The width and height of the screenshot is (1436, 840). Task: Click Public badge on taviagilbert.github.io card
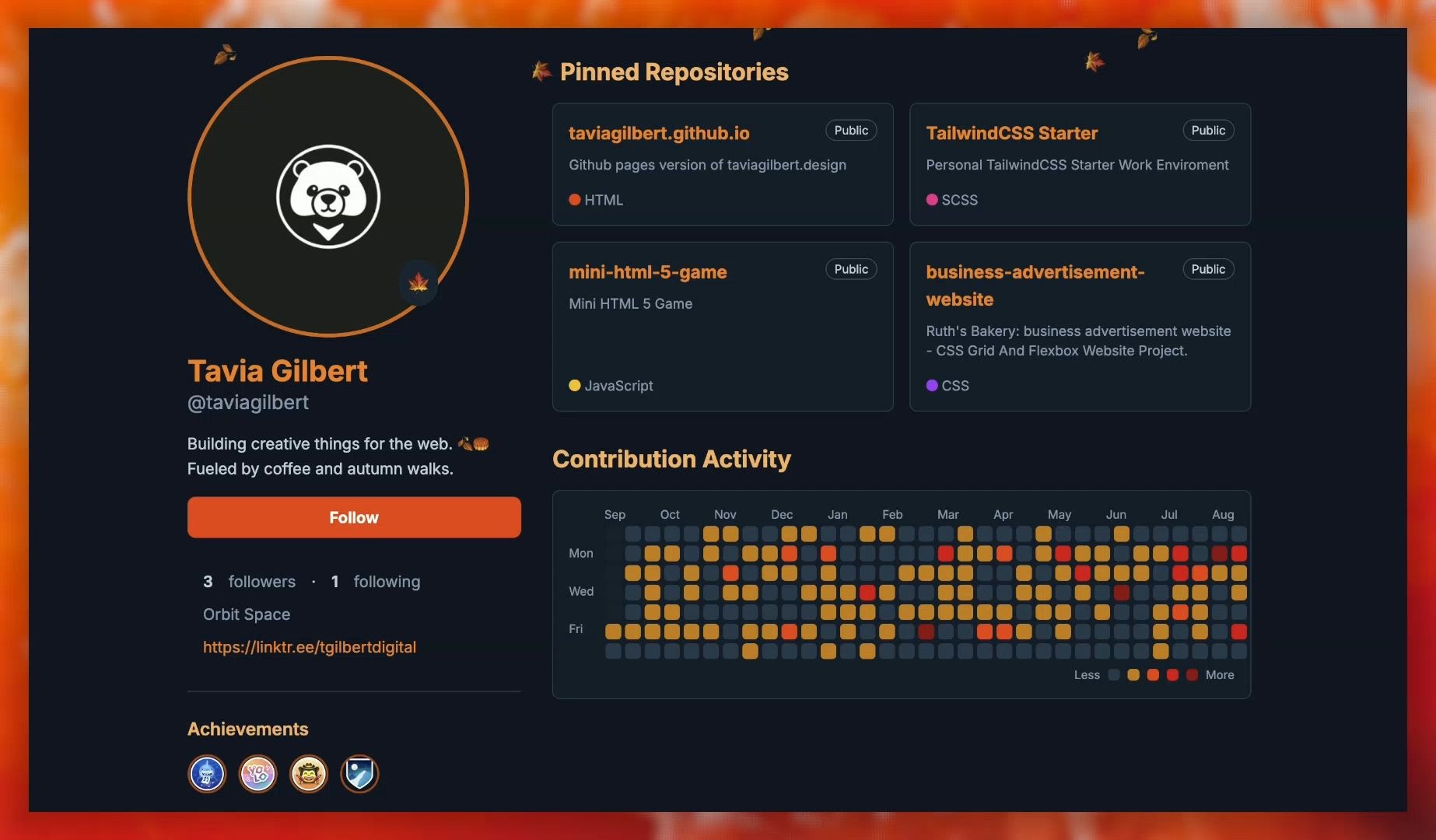[851, 131]
